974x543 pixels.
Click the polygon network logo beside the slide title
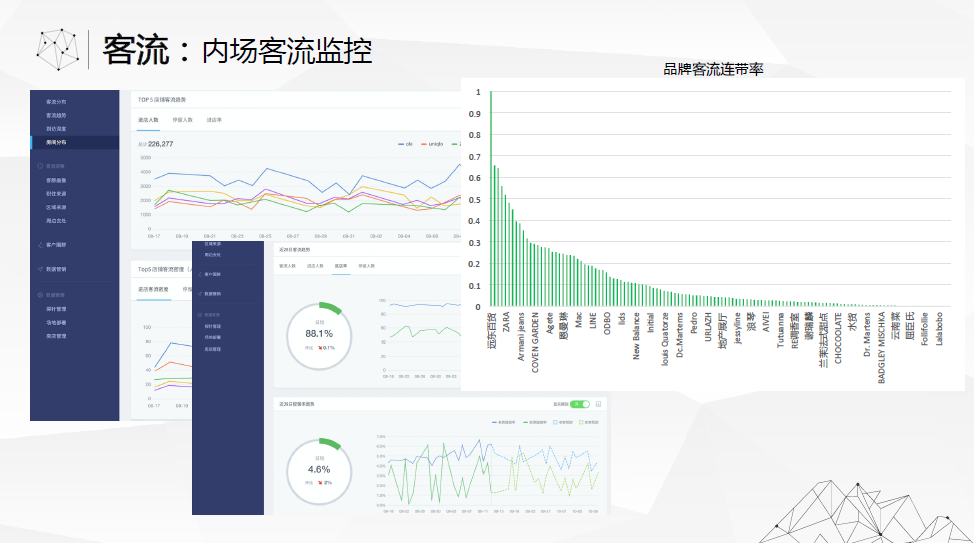point(58,49)
